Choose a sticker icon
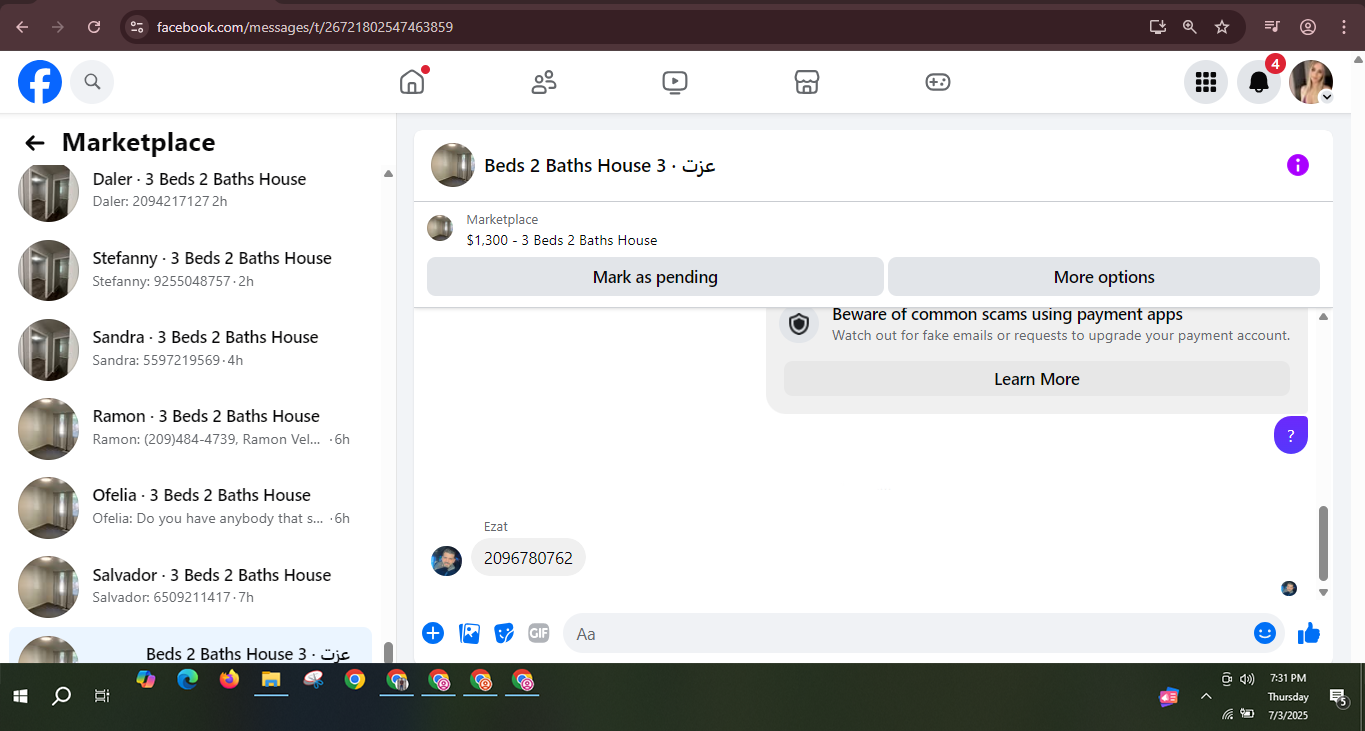The image size is (1365, 731). (x=504, y=633)
